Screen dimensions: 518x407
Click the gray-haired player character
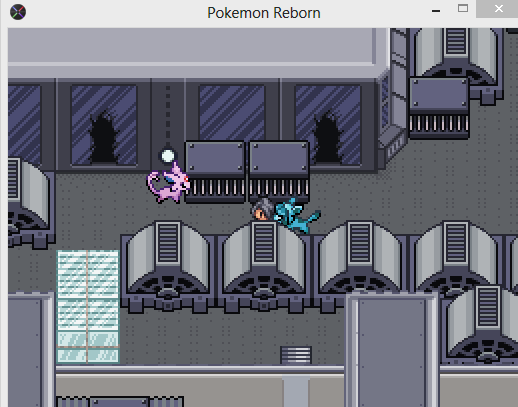[263, 209]
